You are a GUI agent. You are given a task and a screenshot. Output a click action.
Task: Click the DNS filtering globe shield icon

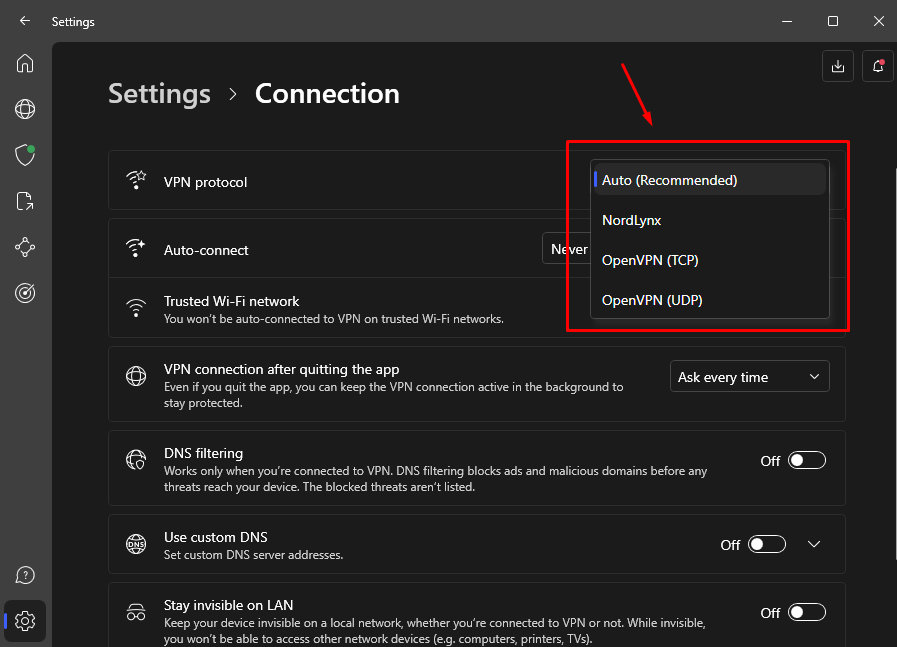pyautogui.click(x=136, y=459)
